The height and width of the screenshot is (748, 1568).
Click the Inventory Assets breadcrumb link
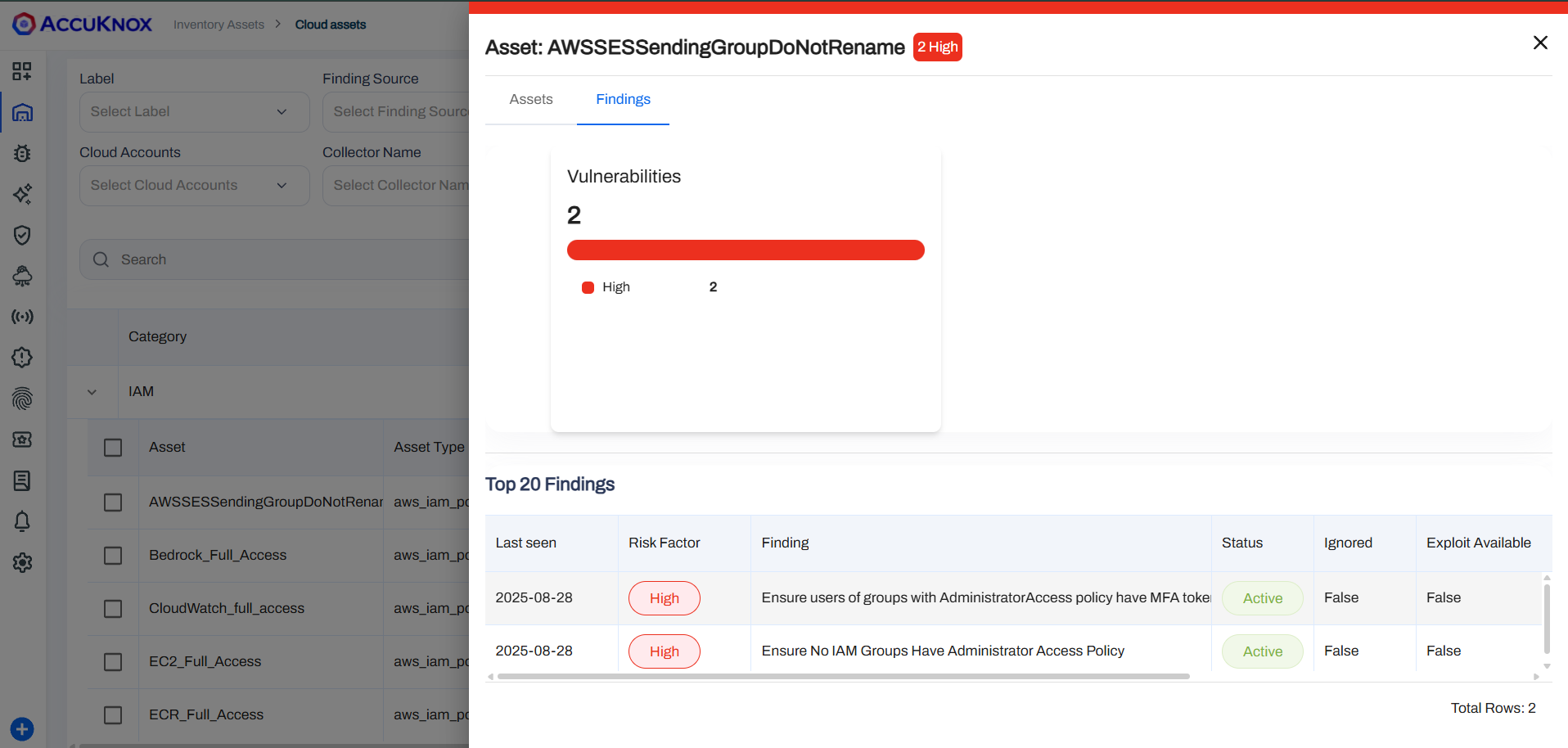pyautogui.click(x=219, y=25)
